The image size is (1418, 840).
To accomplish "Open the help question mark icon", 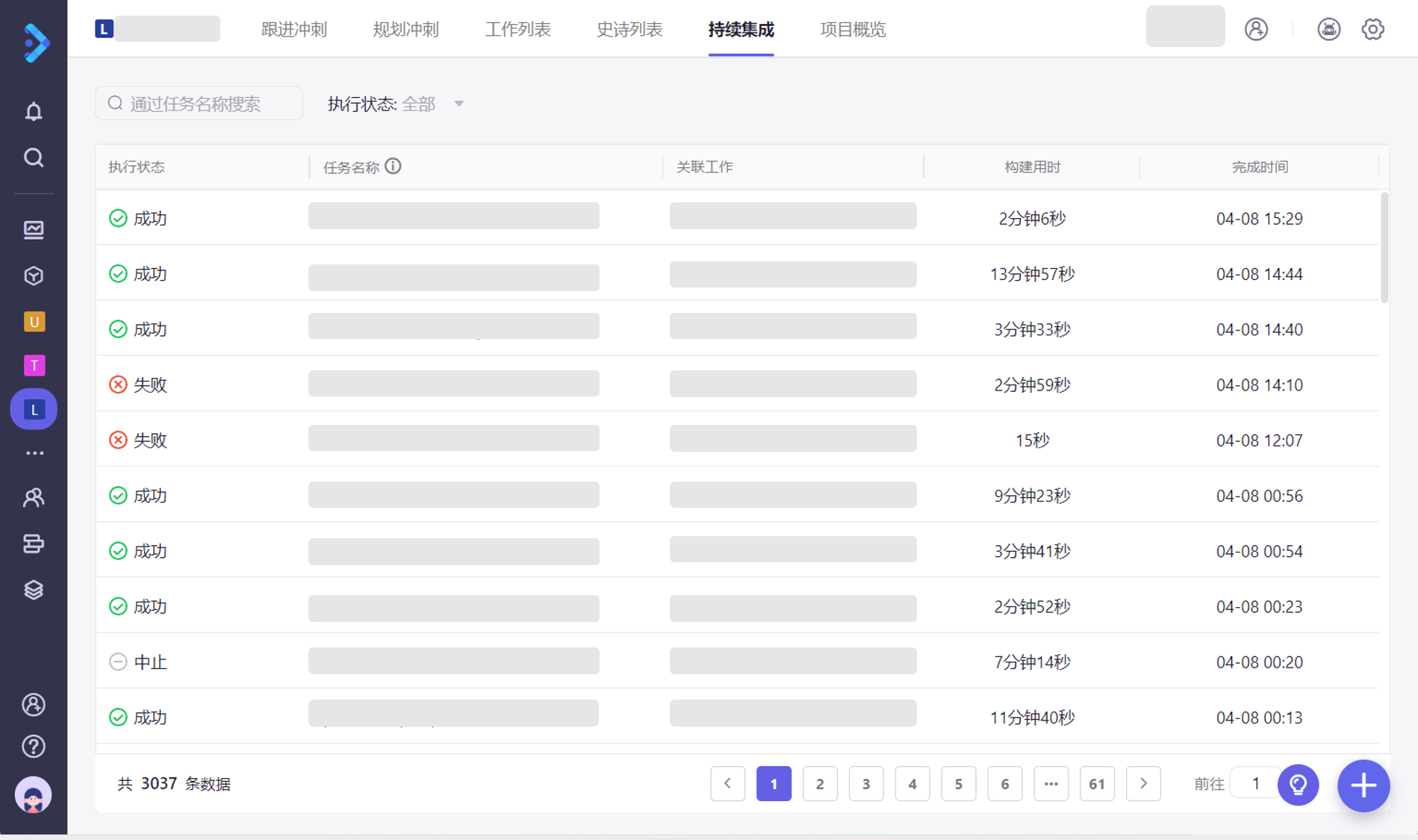I will tap(34, 746).
